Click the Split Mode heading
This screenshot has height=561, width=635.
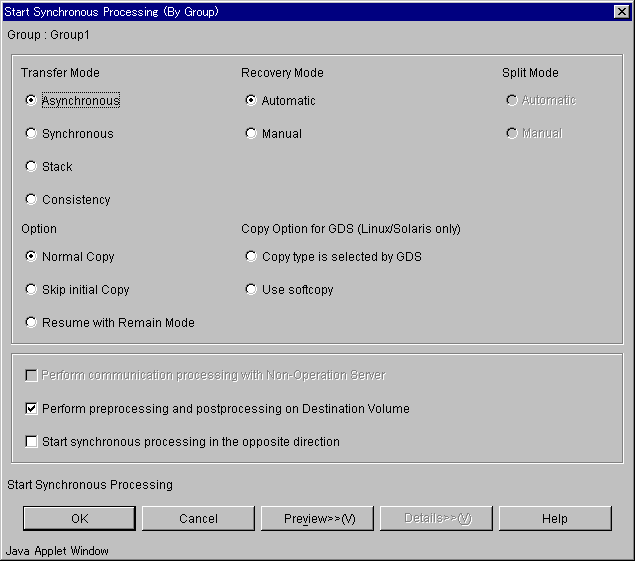coord(531,73)
